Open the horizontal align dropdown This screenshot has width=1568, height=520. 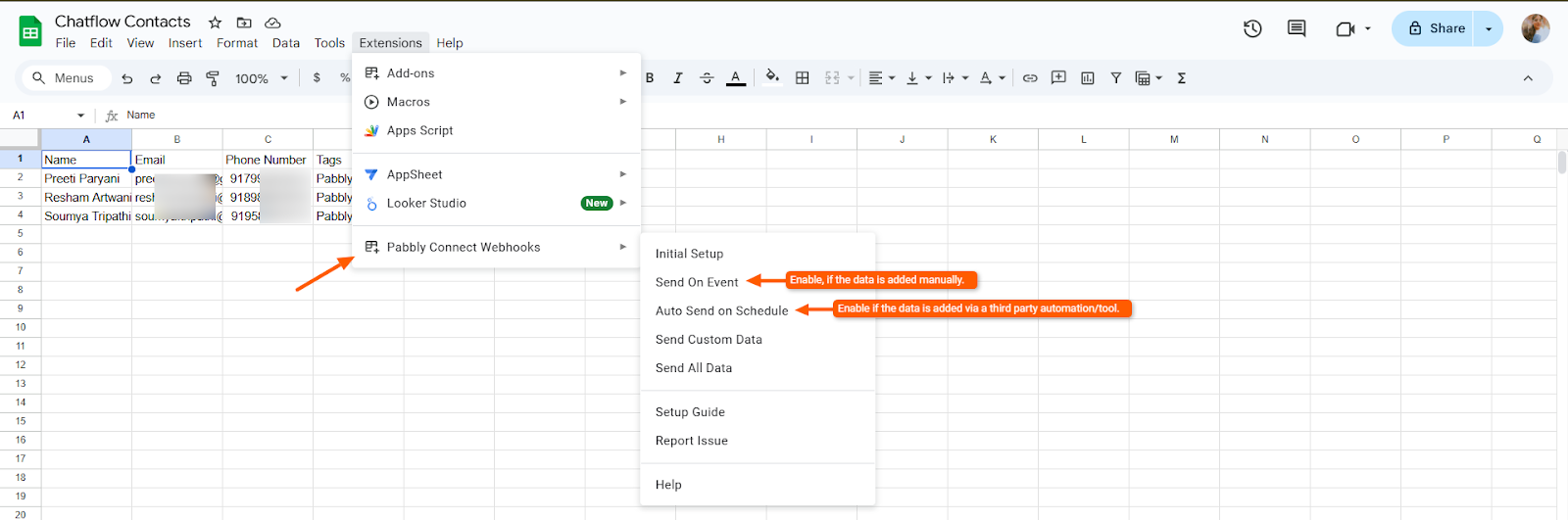(882, 78)
